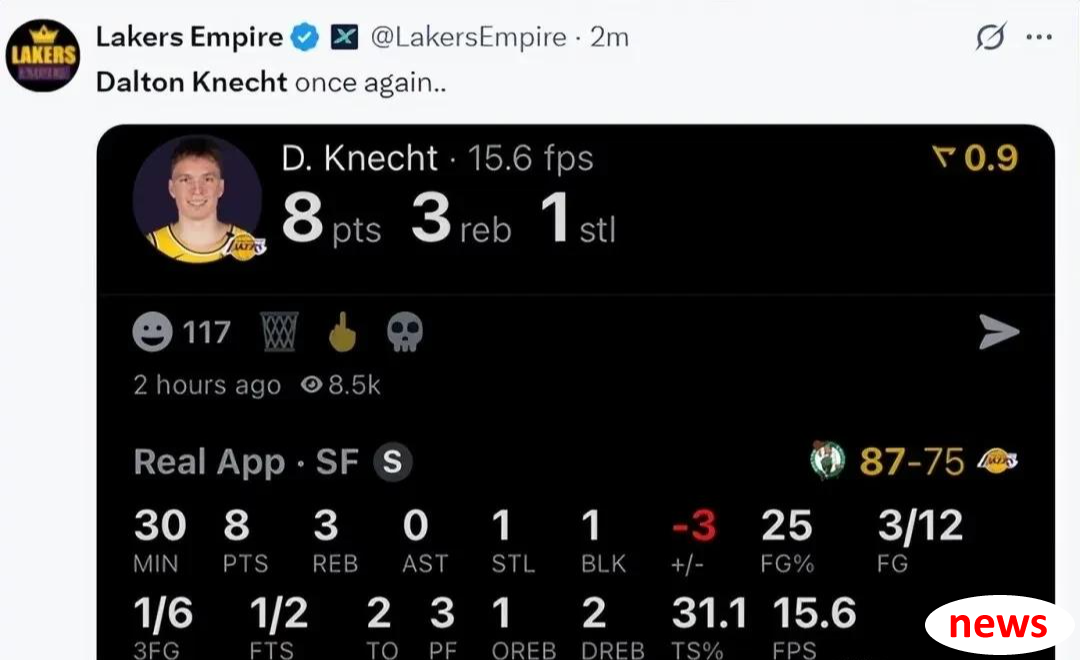Click the X affiliate badge next to verified

[x=344, y=37]
